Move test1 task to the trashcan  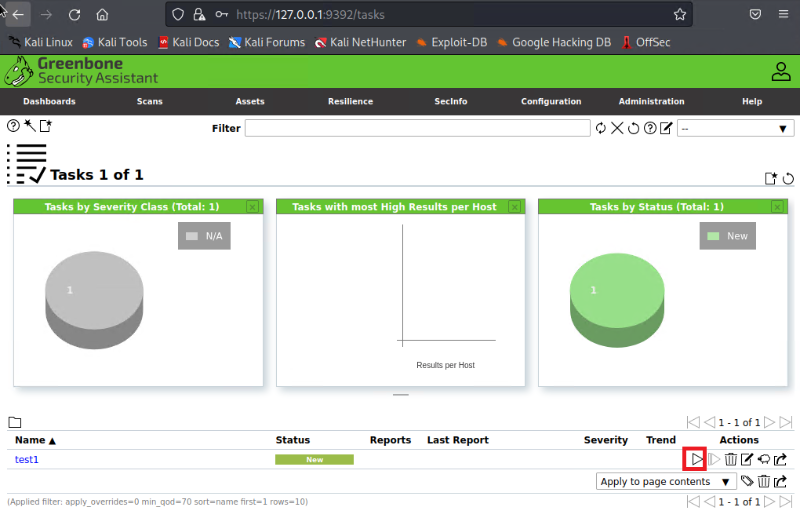tap(731, 459)
